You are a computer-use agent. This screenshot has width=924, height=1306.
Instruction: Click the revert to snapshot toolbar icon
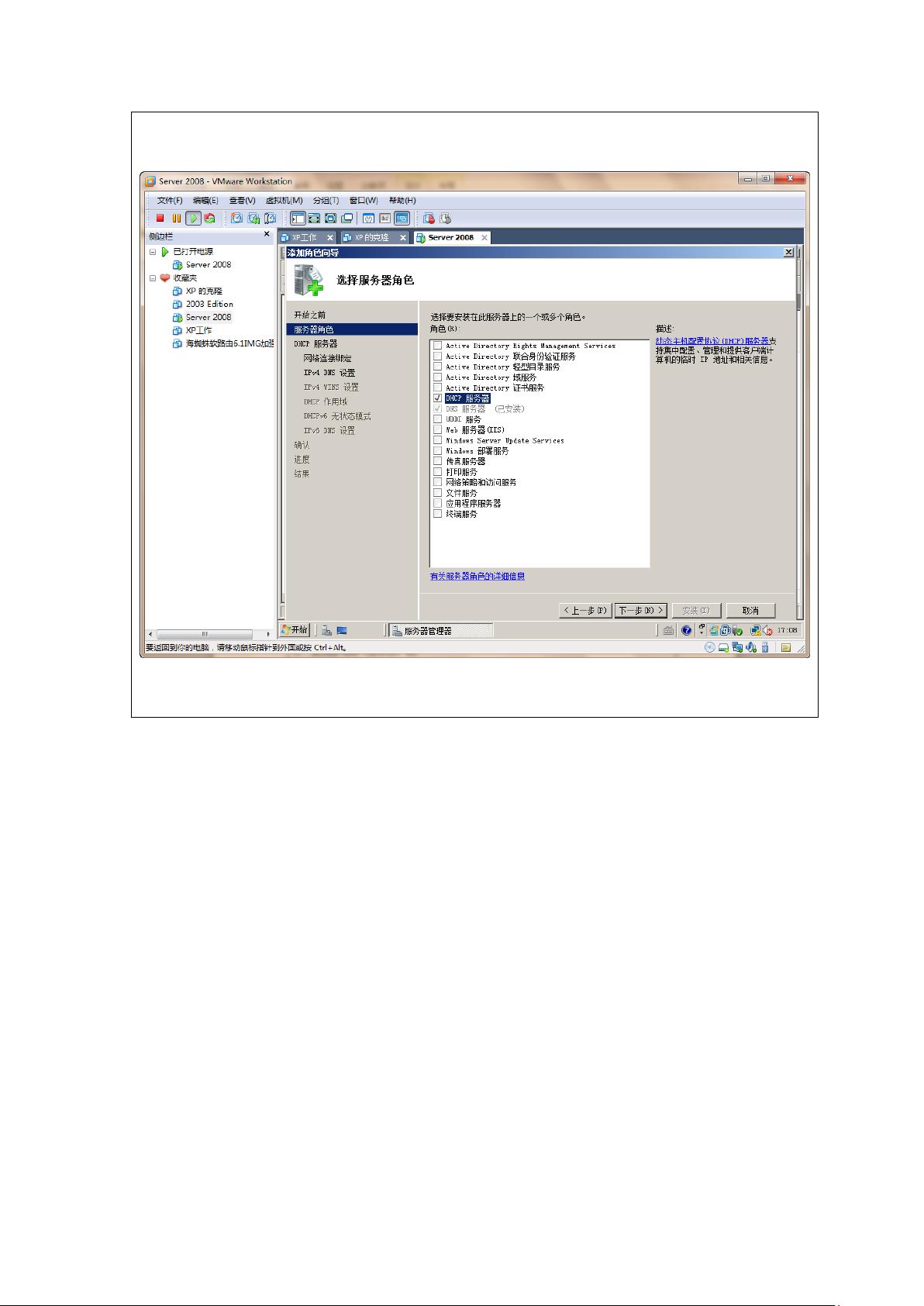pos(253,219)
